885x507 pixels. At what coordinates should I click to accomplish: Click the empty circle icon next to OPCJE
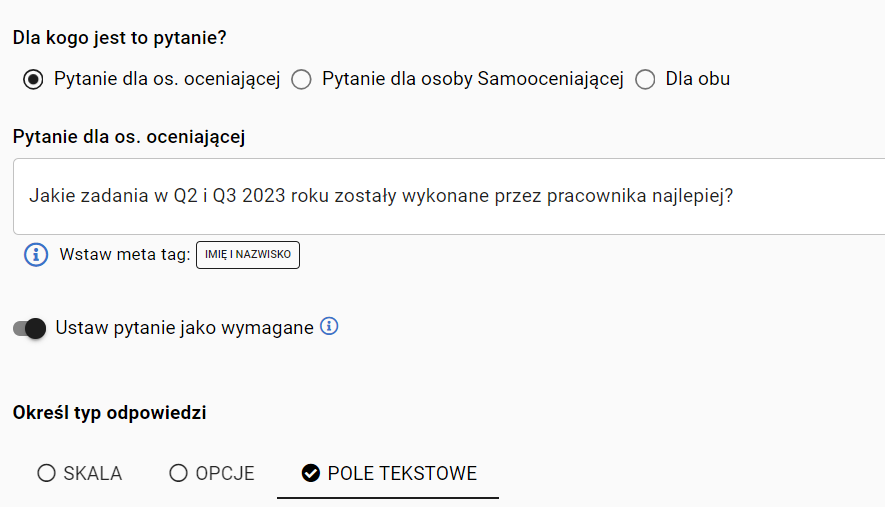[178, 473]
